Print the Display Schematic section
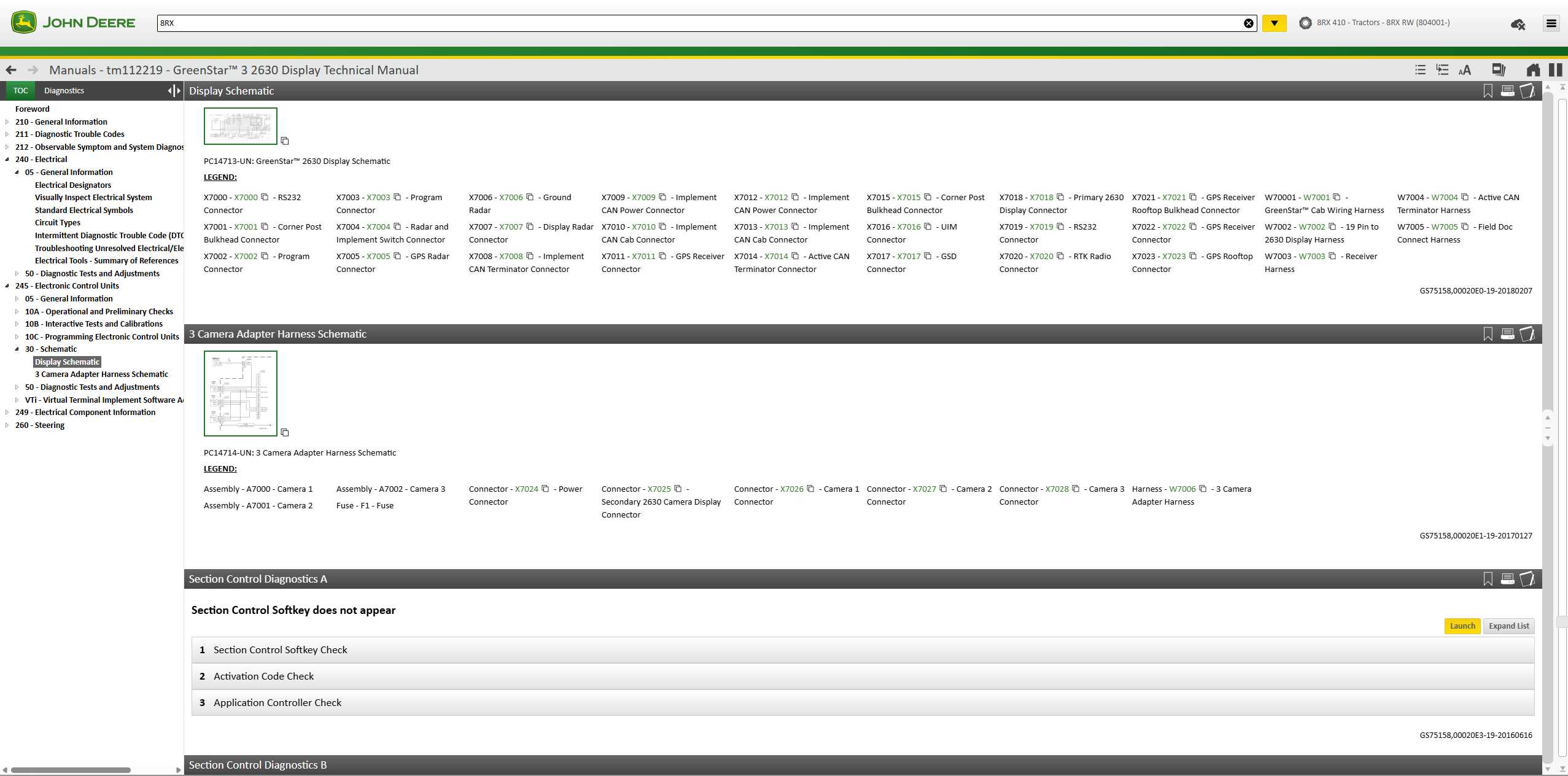Image resolution: width=1568 pixels, height=776 pixels. 1507,91
